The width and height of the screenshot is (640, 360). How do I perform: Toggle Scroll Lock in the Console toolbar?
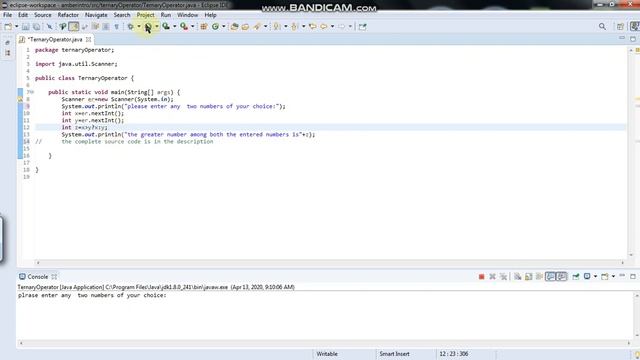(529, 277)
